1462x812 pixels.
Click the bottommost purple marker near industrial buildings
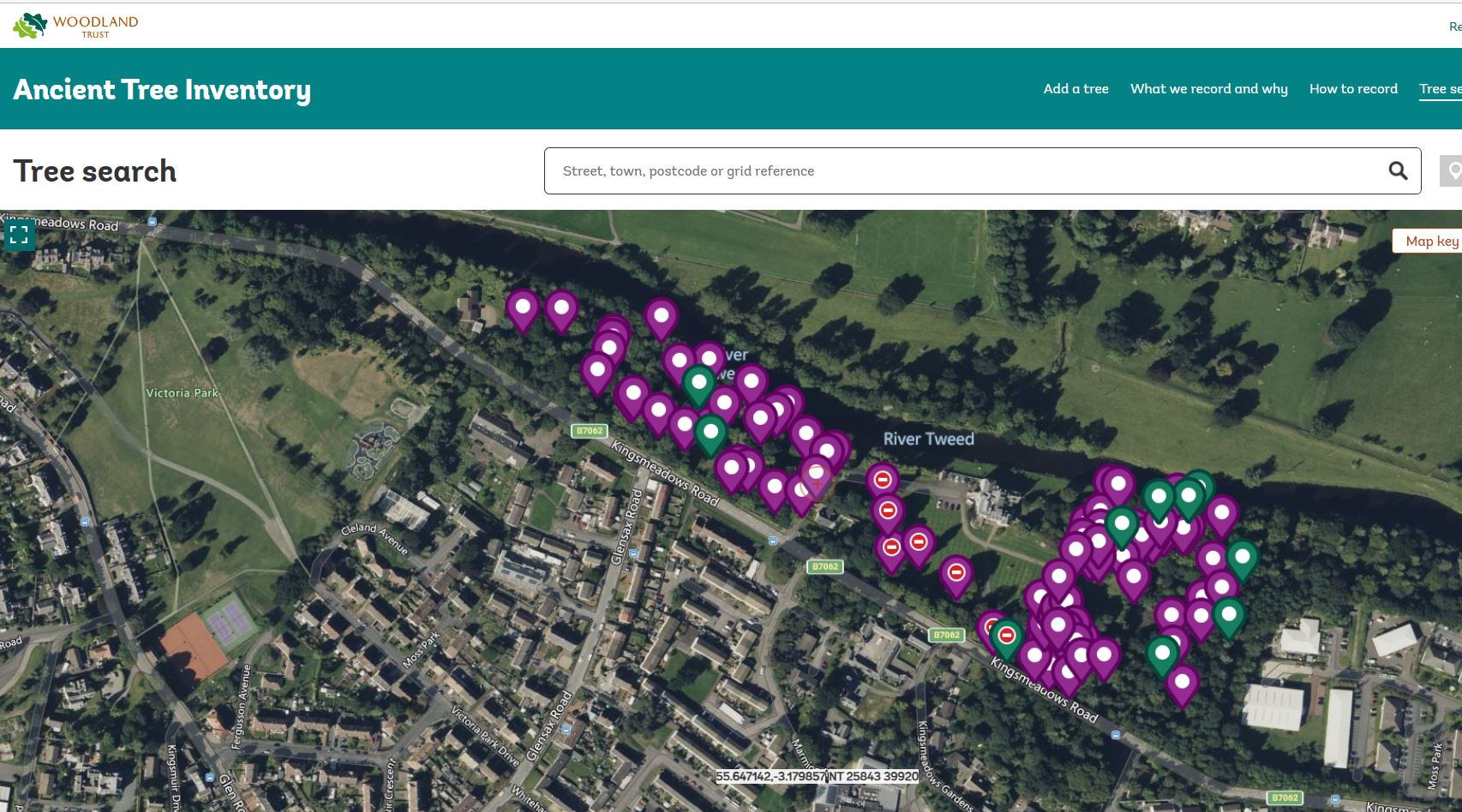click(1182, 684)
